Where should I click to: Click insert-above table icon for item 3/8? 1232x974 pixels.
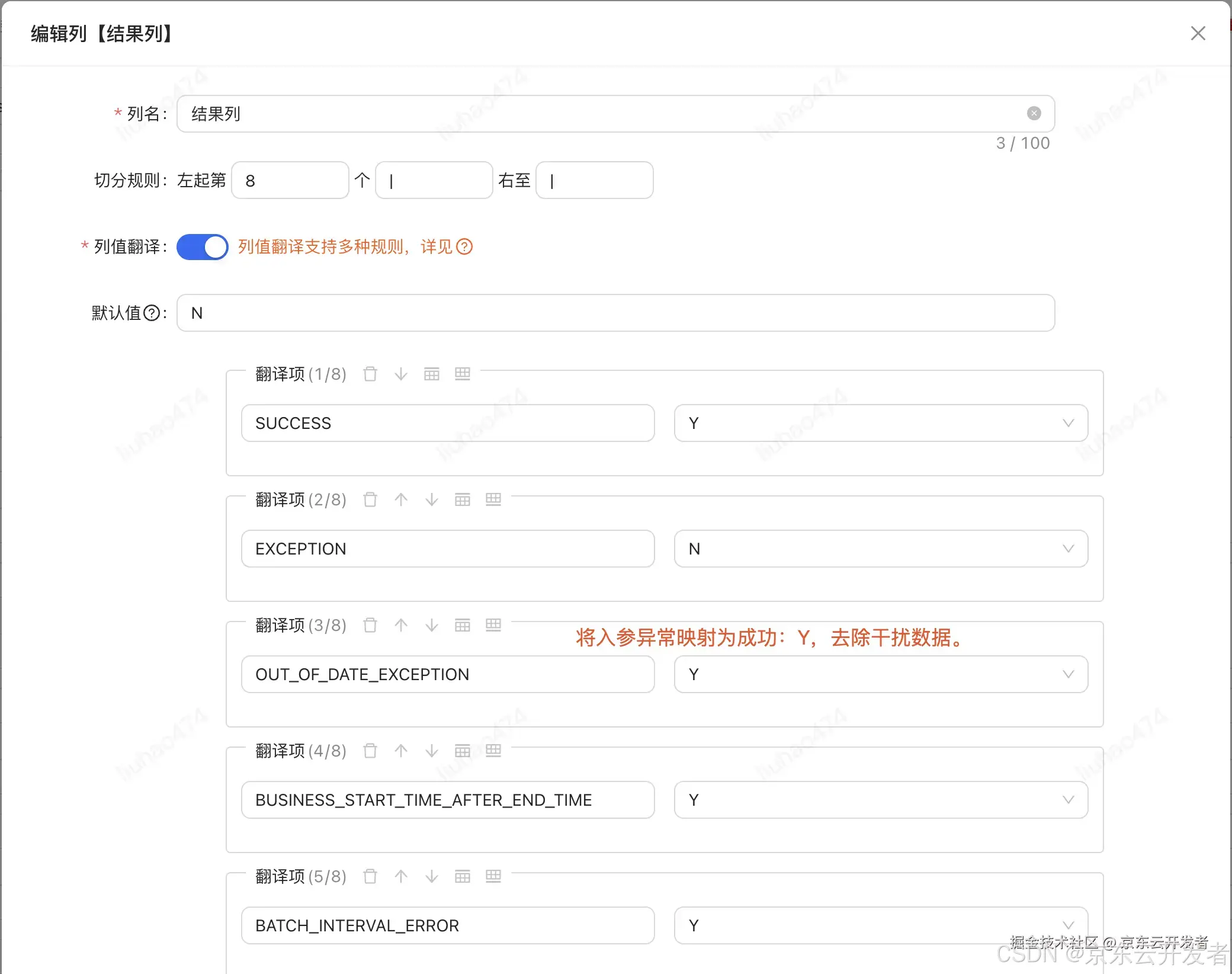tap(463, 625)
